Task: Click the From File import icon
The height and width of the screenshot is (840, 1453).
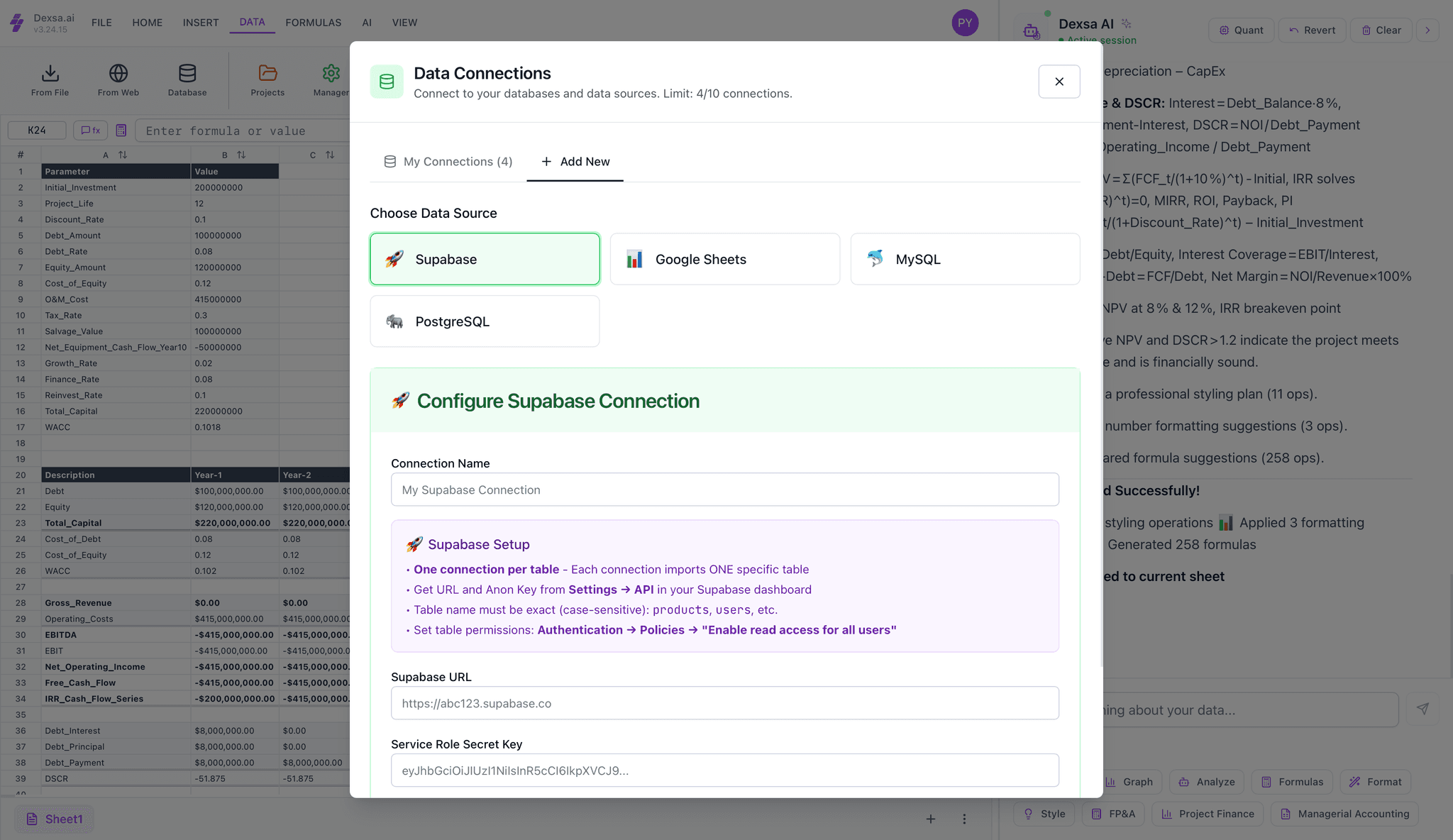Action: tap(50, 74)
